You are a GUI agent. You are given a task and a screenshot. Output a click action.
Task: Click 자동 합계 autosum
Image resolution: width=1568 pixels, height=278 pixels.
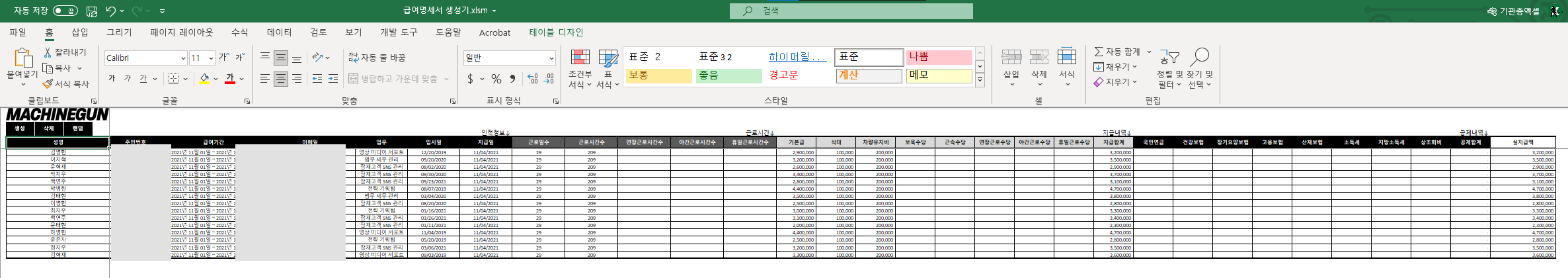(x=1117, y=52)
